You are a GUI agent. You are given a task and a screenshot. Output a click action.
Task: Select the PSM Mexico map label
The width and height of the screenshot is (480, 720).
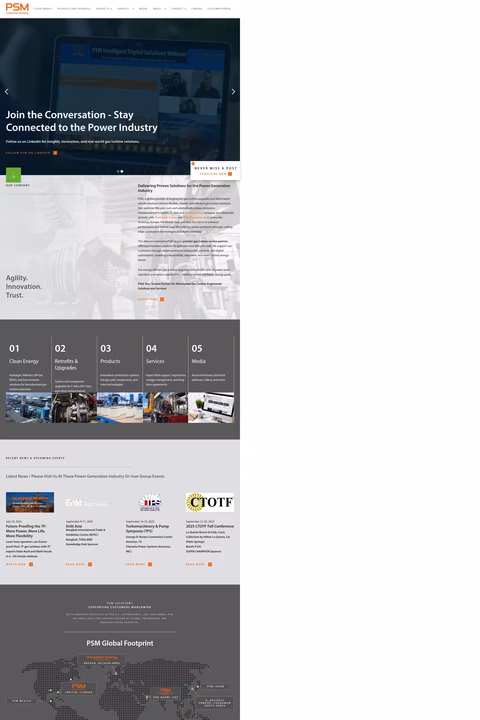22,701
